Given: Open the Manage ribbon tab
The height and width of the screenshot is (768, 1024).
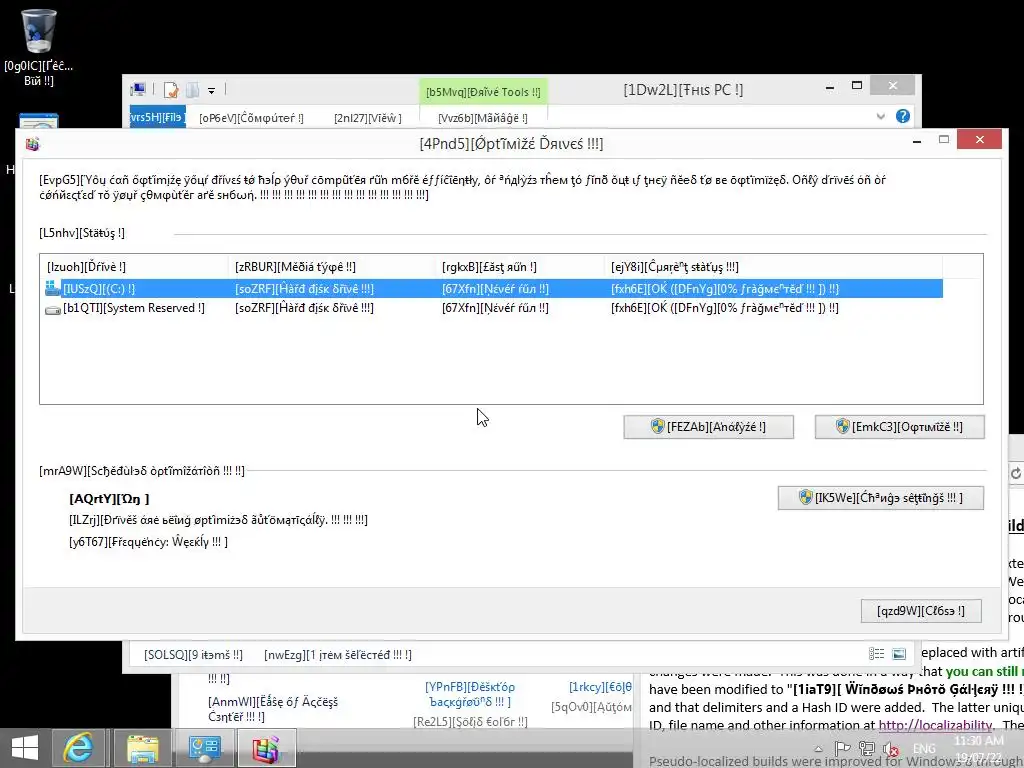Looking at the screenshot, I should [x=483, y=118].
